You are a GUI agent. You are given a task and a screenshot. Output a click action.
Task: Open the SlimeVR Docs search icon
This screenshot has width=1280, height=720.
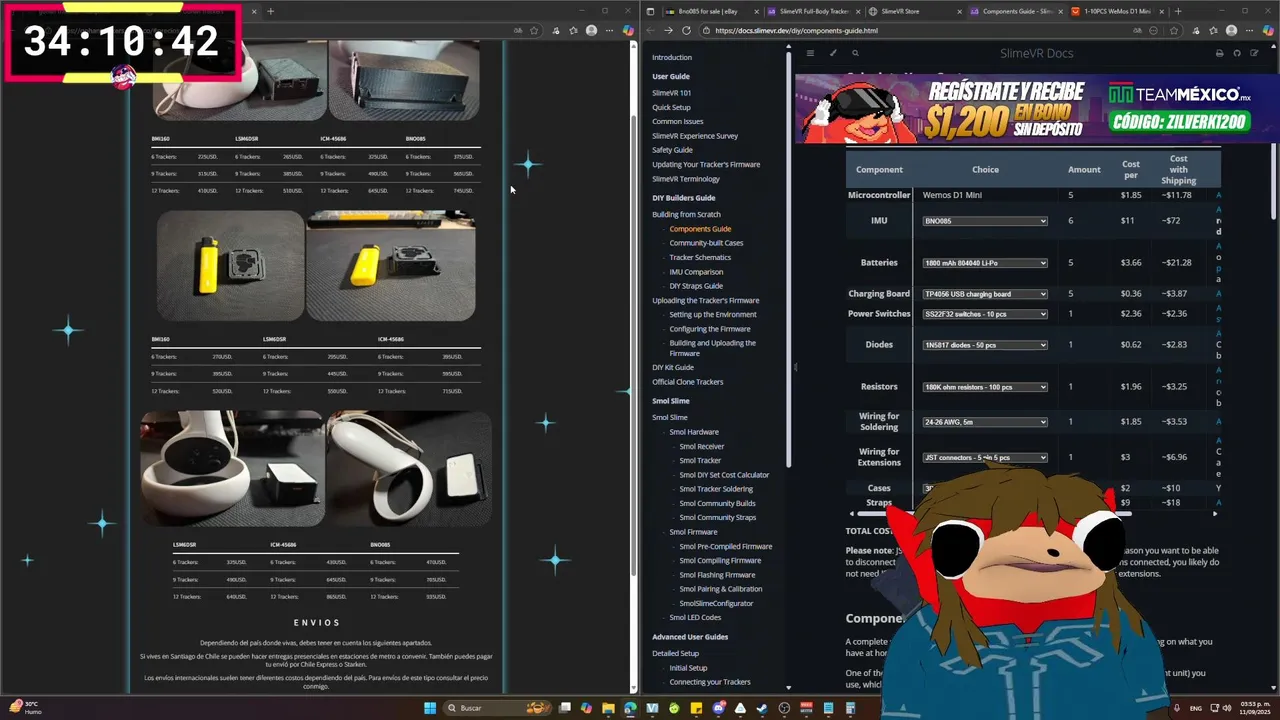click(855, 53)
